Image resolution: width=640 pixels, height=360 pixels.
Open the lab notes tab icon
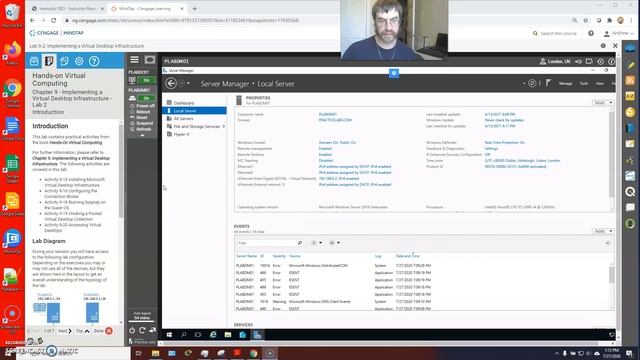(64, 61)
